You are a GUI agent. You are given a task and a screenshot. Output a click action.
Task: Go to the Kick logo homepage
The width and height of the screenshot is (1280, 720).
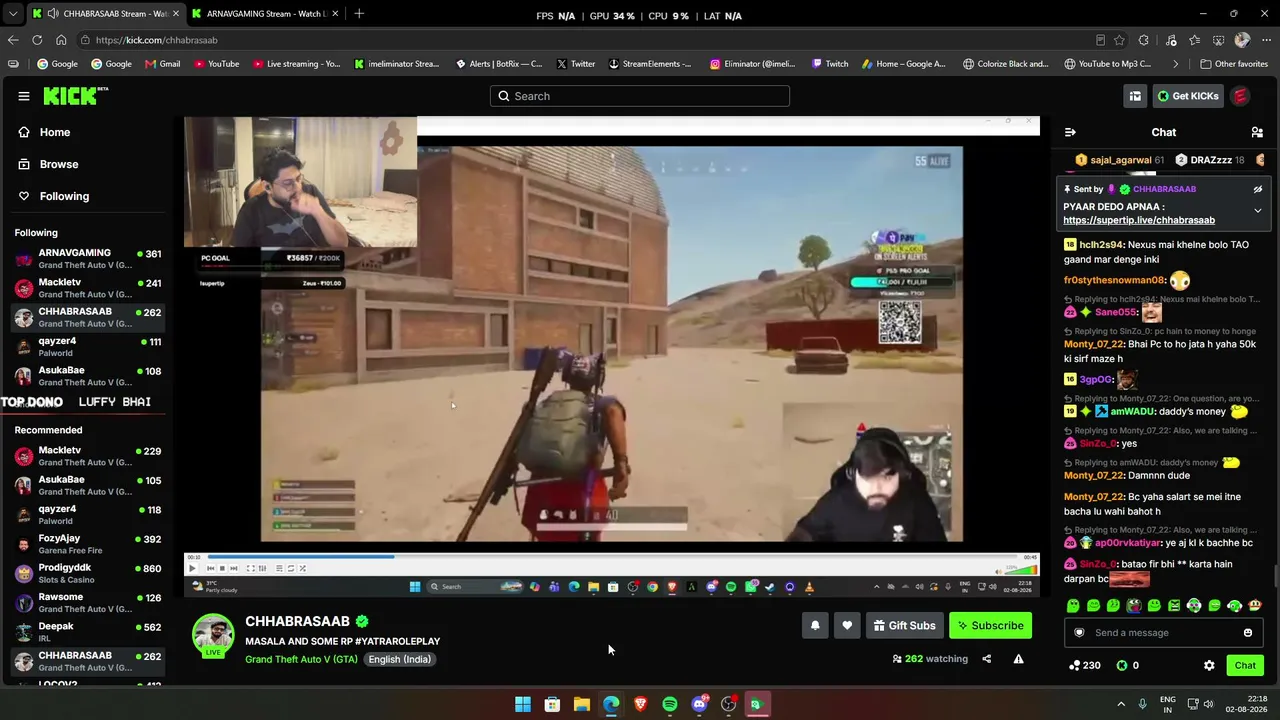75,96
